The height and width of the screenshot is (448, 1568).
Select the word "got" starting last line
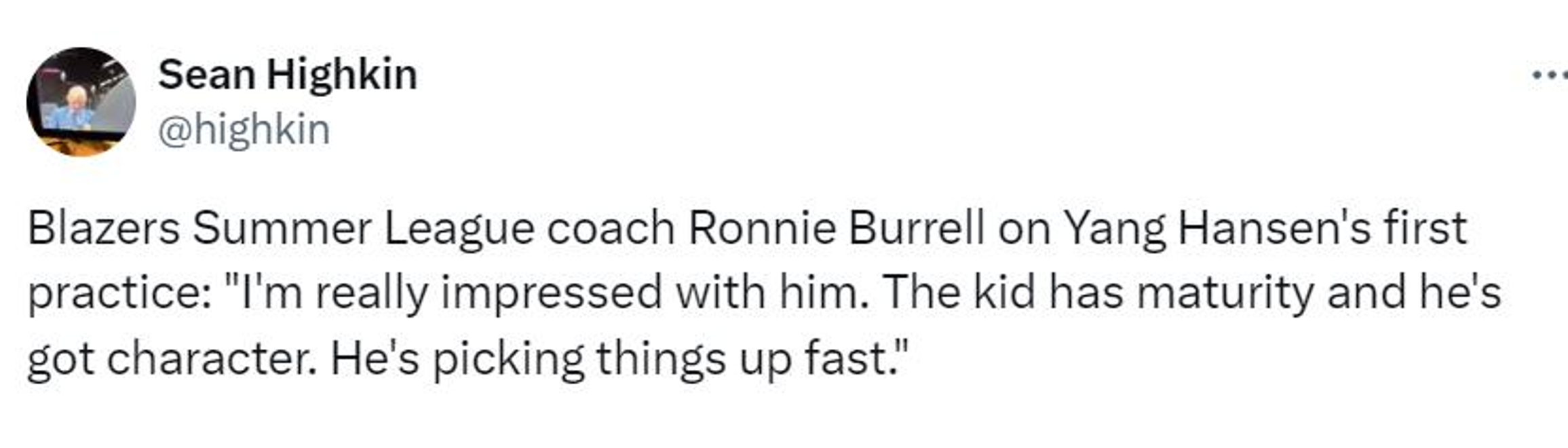60,360
